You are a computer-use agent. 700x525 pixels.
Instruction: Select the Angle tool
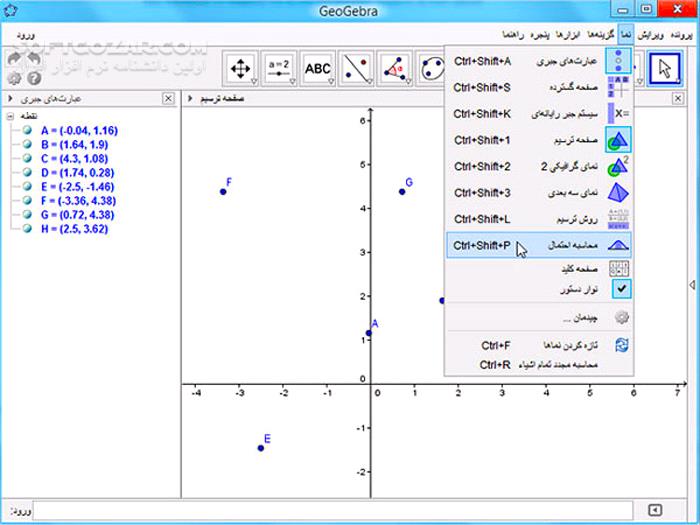tap(394, 69)
